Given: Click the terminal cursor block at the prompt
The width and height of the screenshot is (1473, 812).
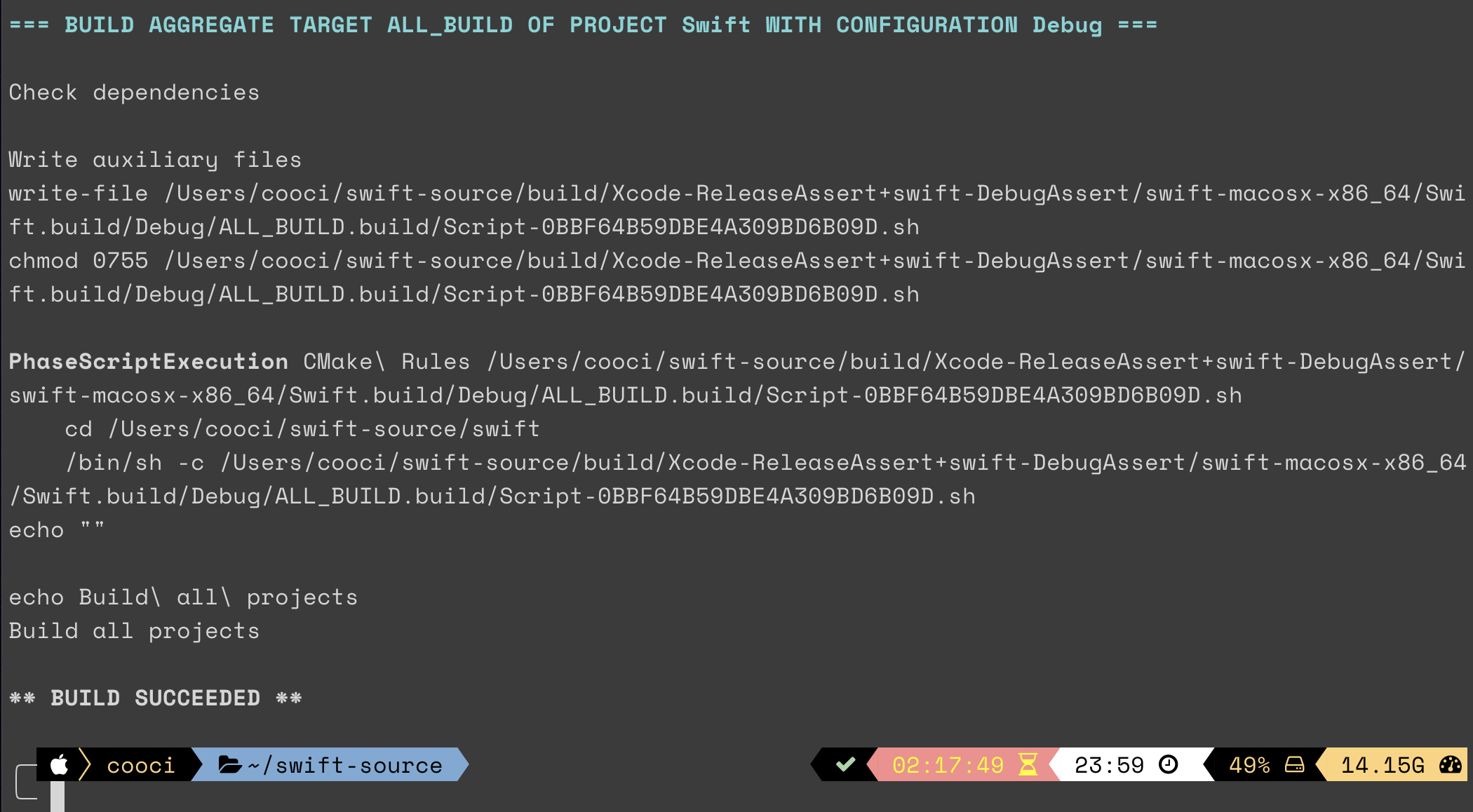Looking at the screenshot, I should 58,797.
